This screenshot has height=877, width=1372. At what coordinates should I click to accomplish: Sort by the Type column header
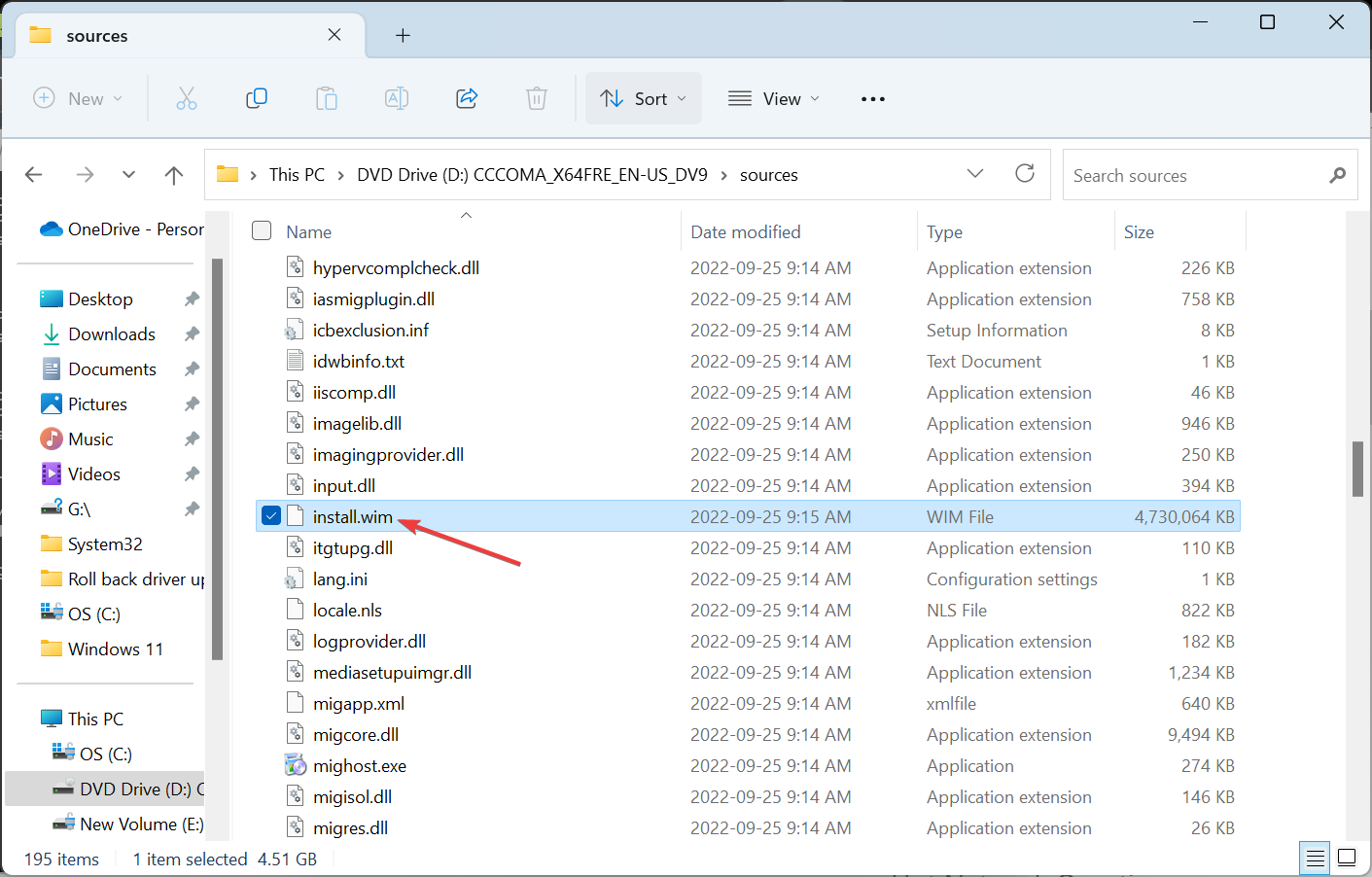click(944, 232)
